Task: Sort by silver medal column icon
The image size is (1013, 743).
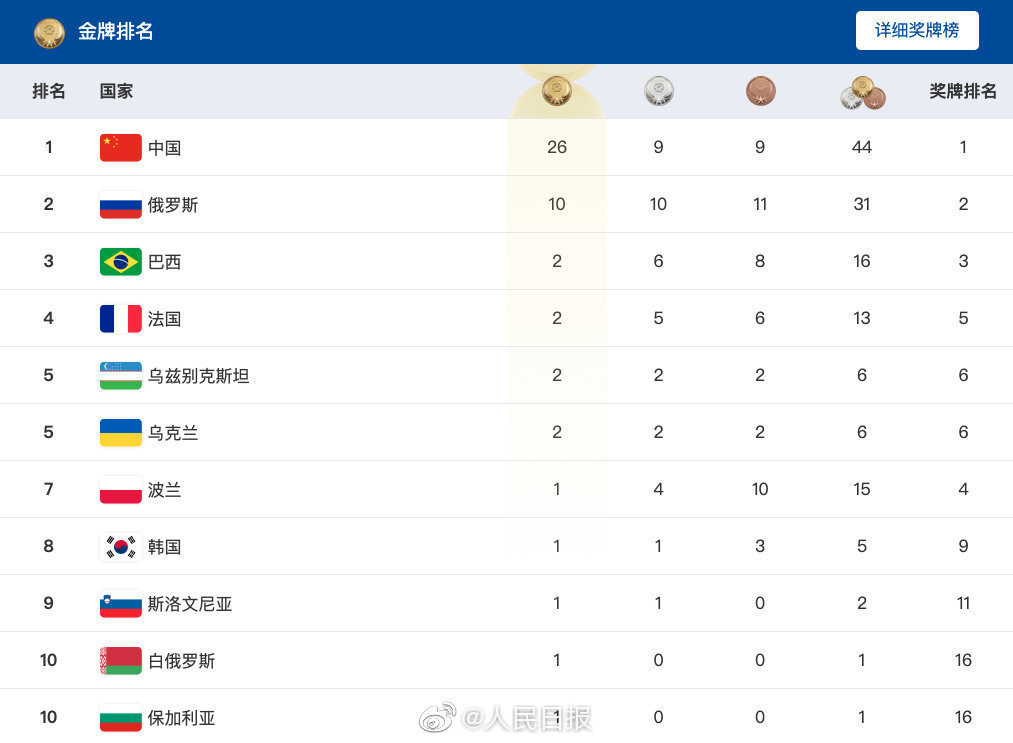Action: pyautogui.click(x=658, y=91)
